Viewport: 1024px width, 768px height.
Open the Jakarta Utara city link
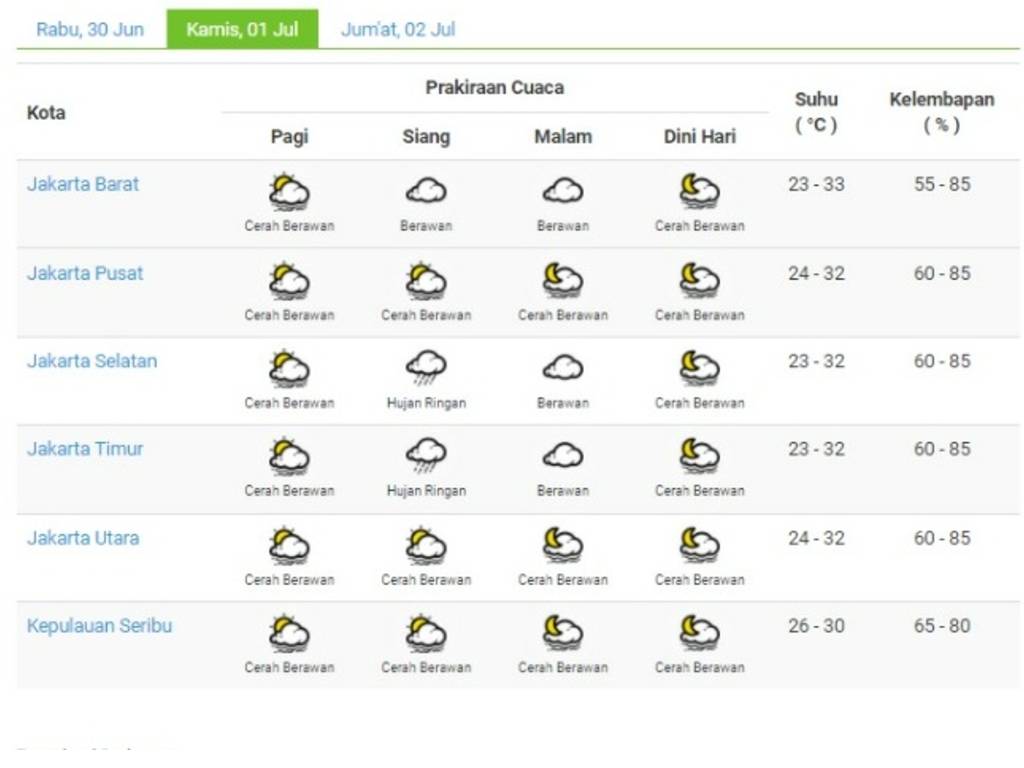coord(83,538)
